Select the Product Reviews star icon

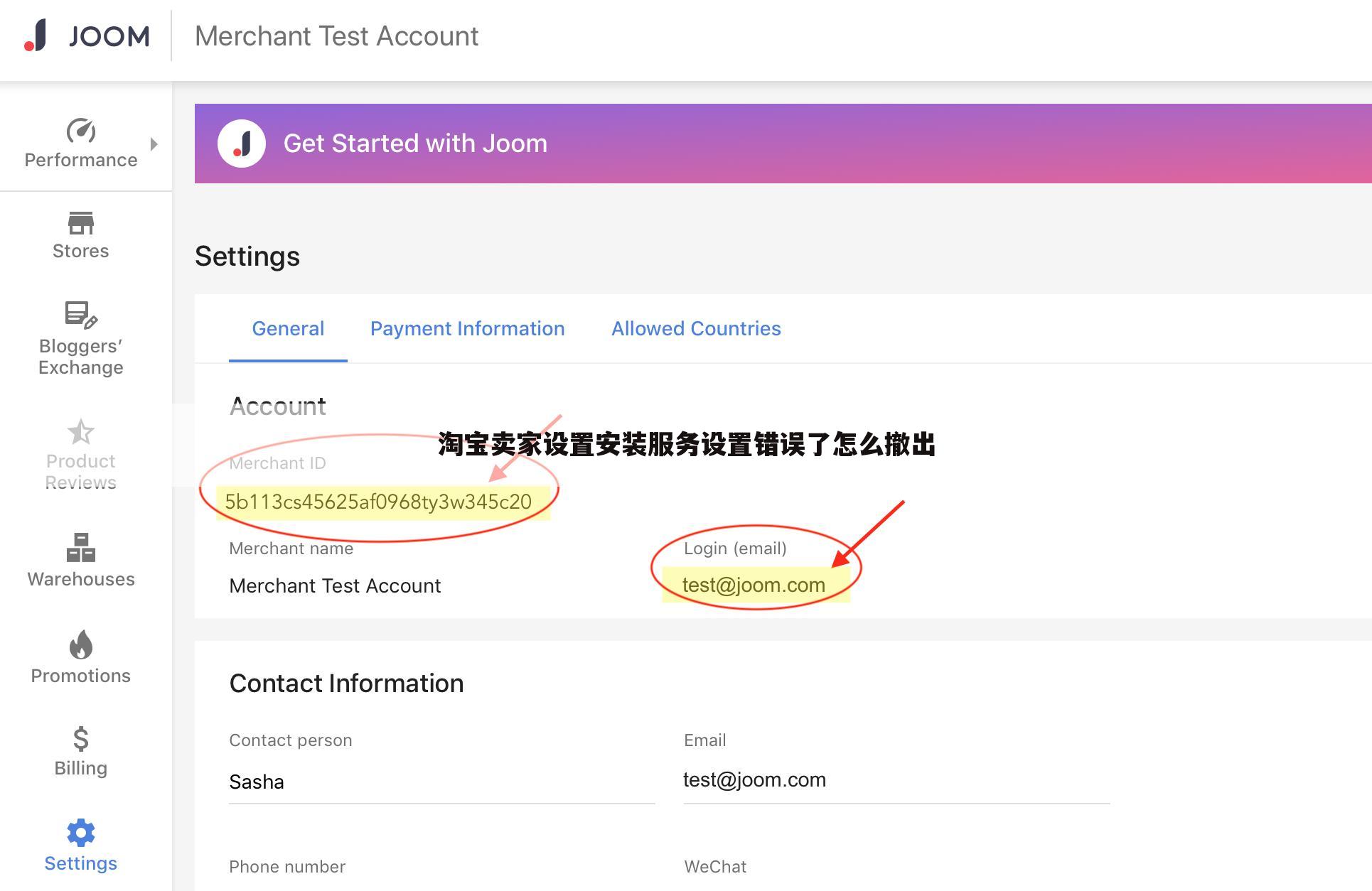(81, 432)
